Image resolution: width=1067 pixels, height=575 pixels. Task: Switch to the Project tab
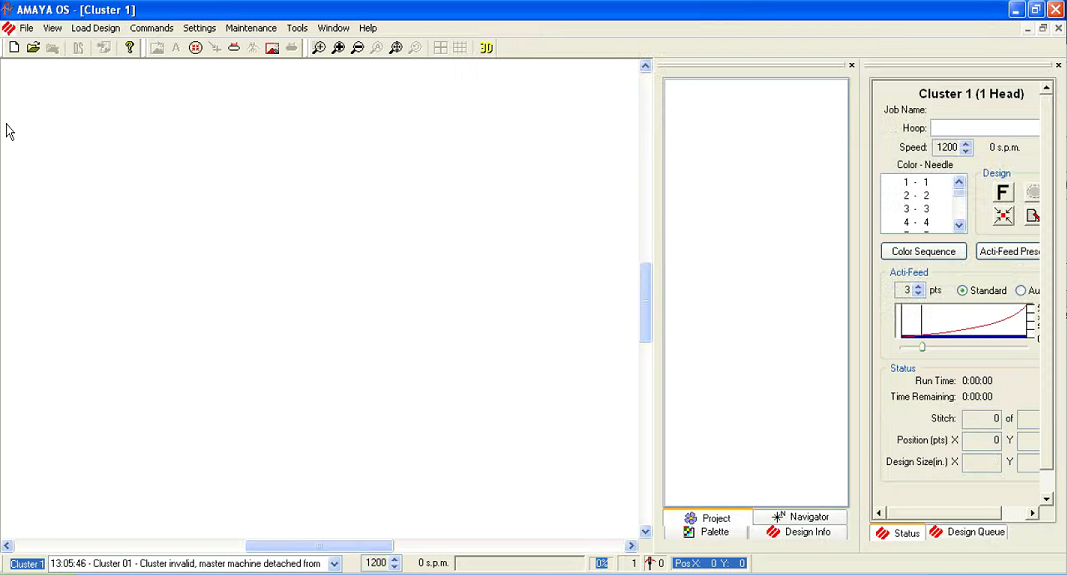(708, 518)
